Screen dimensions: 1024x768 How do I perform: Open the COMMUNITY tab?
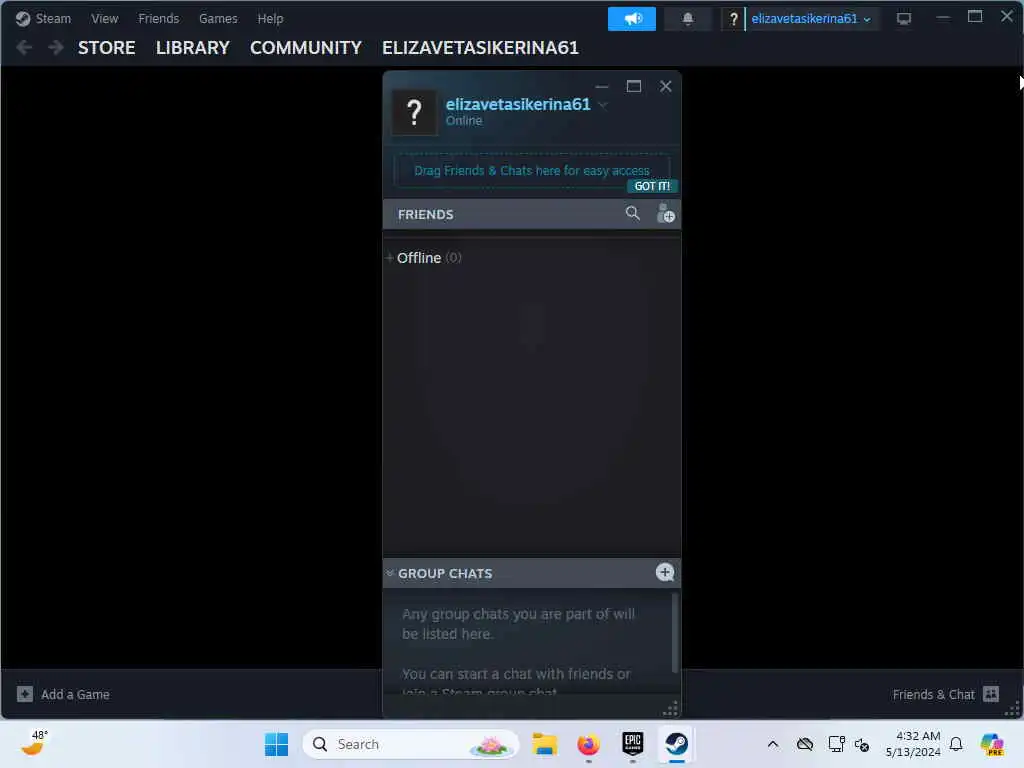point(306,48)
